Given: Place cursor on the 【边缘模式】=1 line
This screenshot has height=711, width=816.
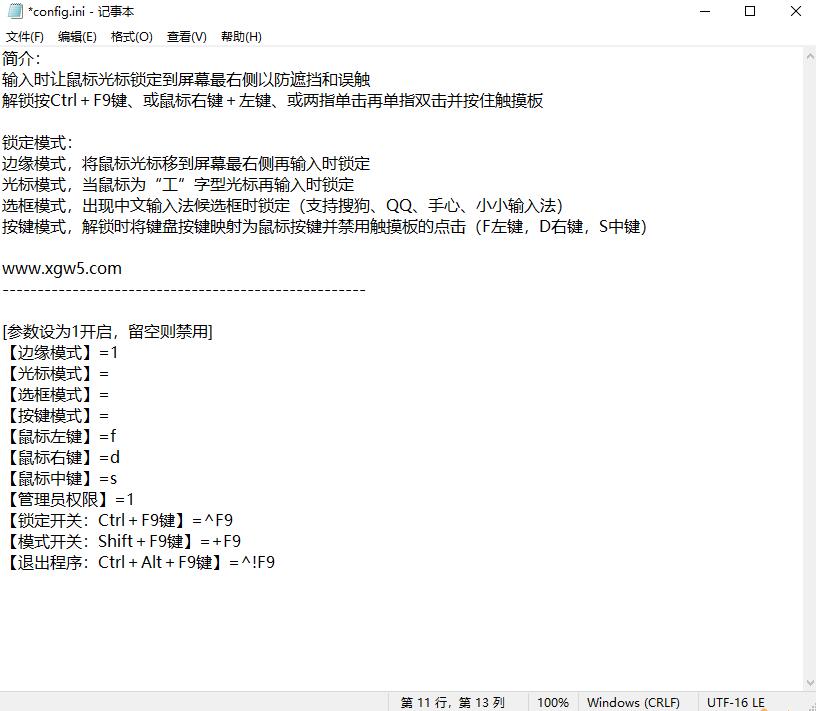Looking at the screenshot, I should point(60,352).
